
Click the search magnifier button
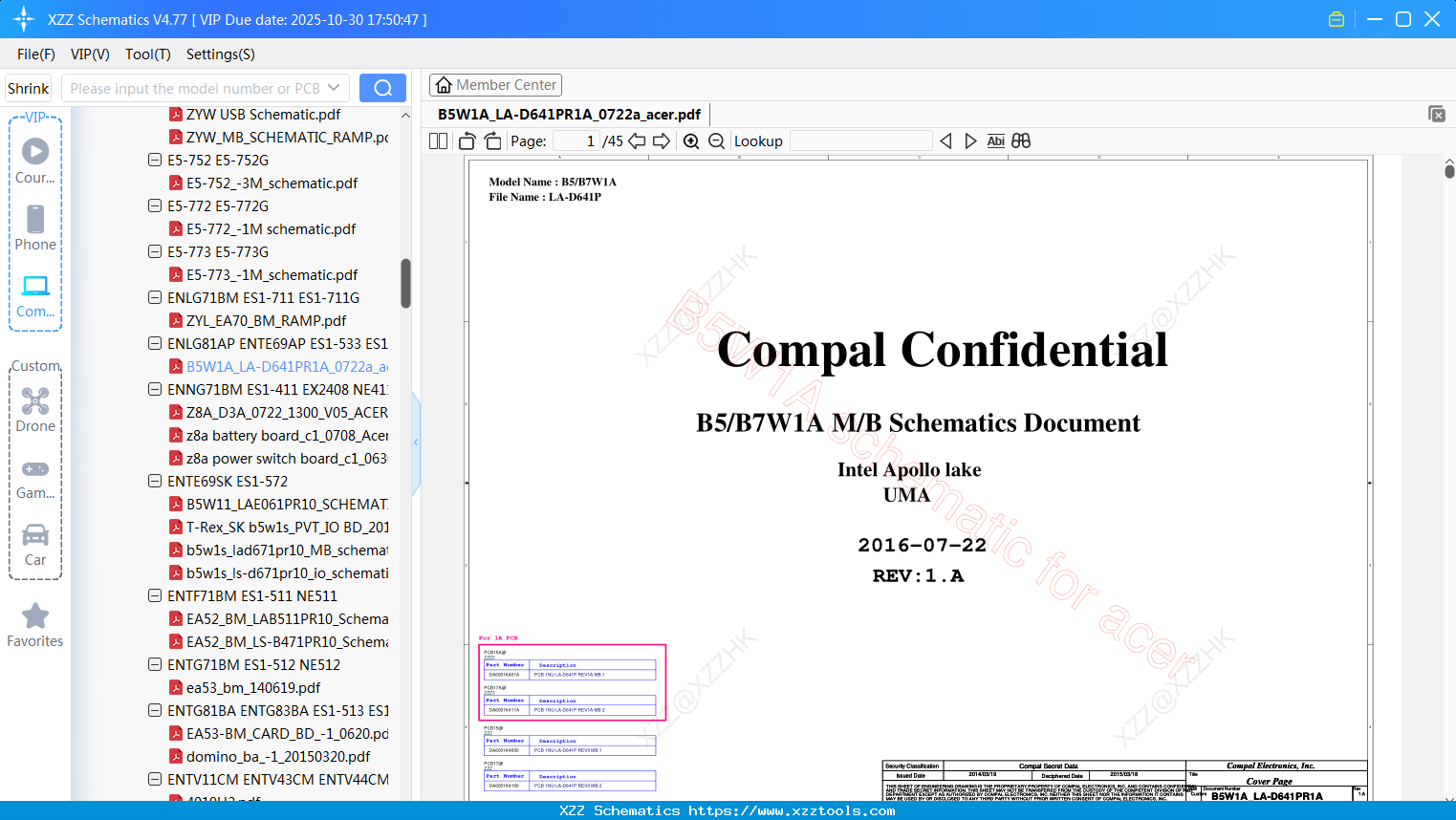382,88
